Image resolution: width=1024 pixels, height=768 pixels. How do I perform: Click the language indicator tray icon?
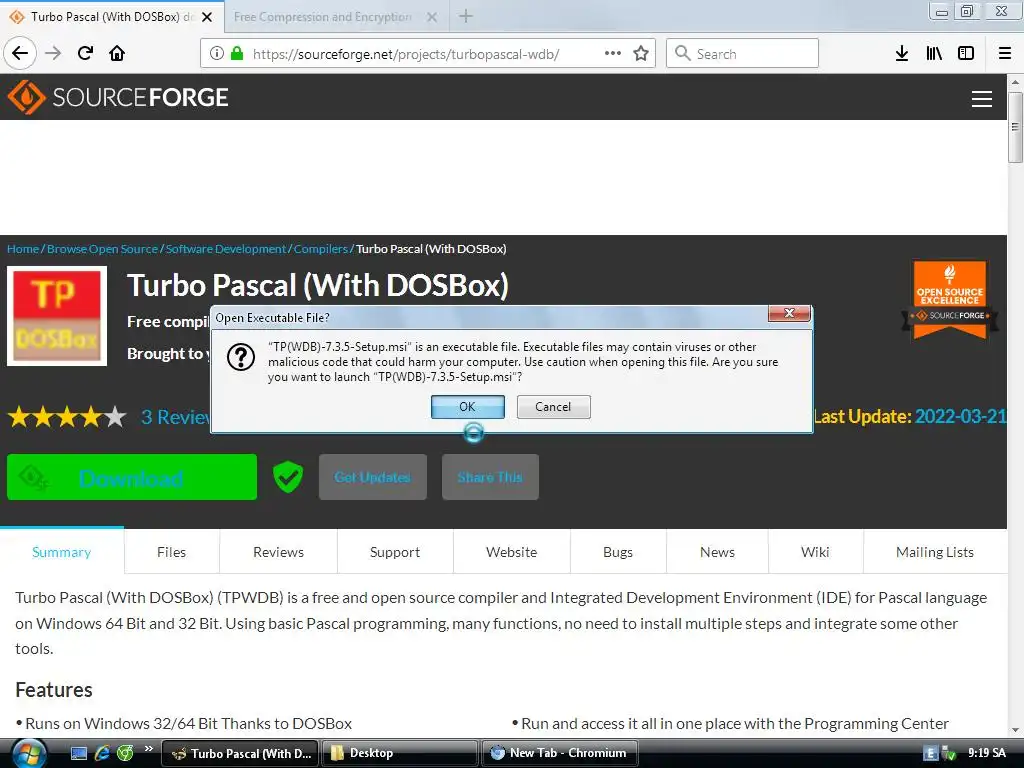click(x=931, y=753)
